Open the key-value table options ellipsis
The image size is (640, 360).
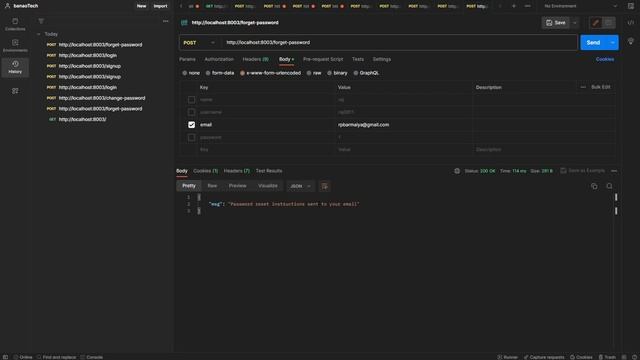pos(583,87)
